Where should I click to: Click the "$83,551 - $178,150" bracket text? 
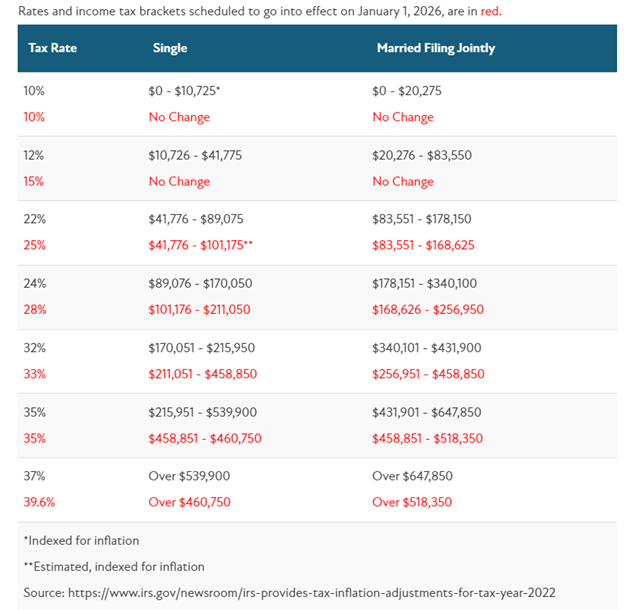pyautogui.click(x=435, y=219)
